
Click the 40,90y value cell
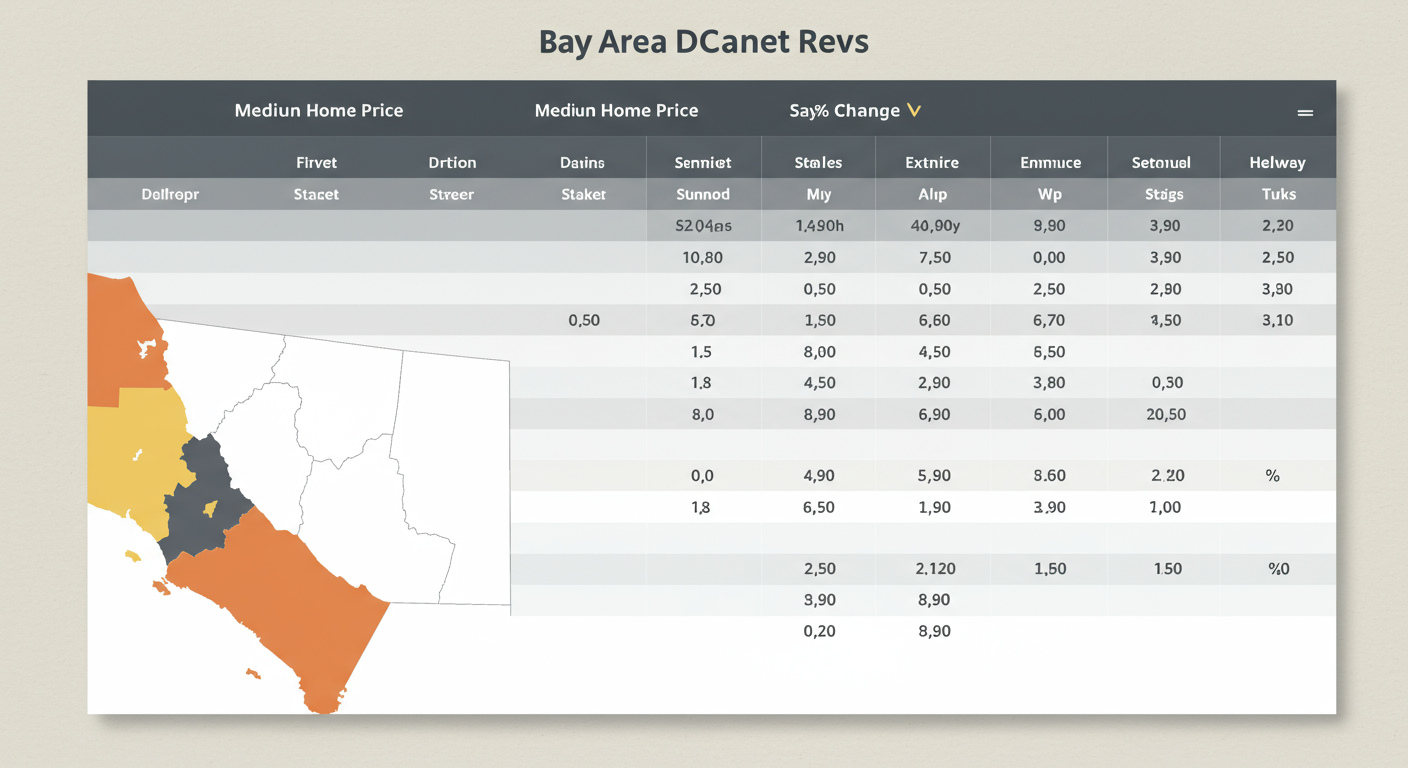pyautogui.click(x=934, y=226)
